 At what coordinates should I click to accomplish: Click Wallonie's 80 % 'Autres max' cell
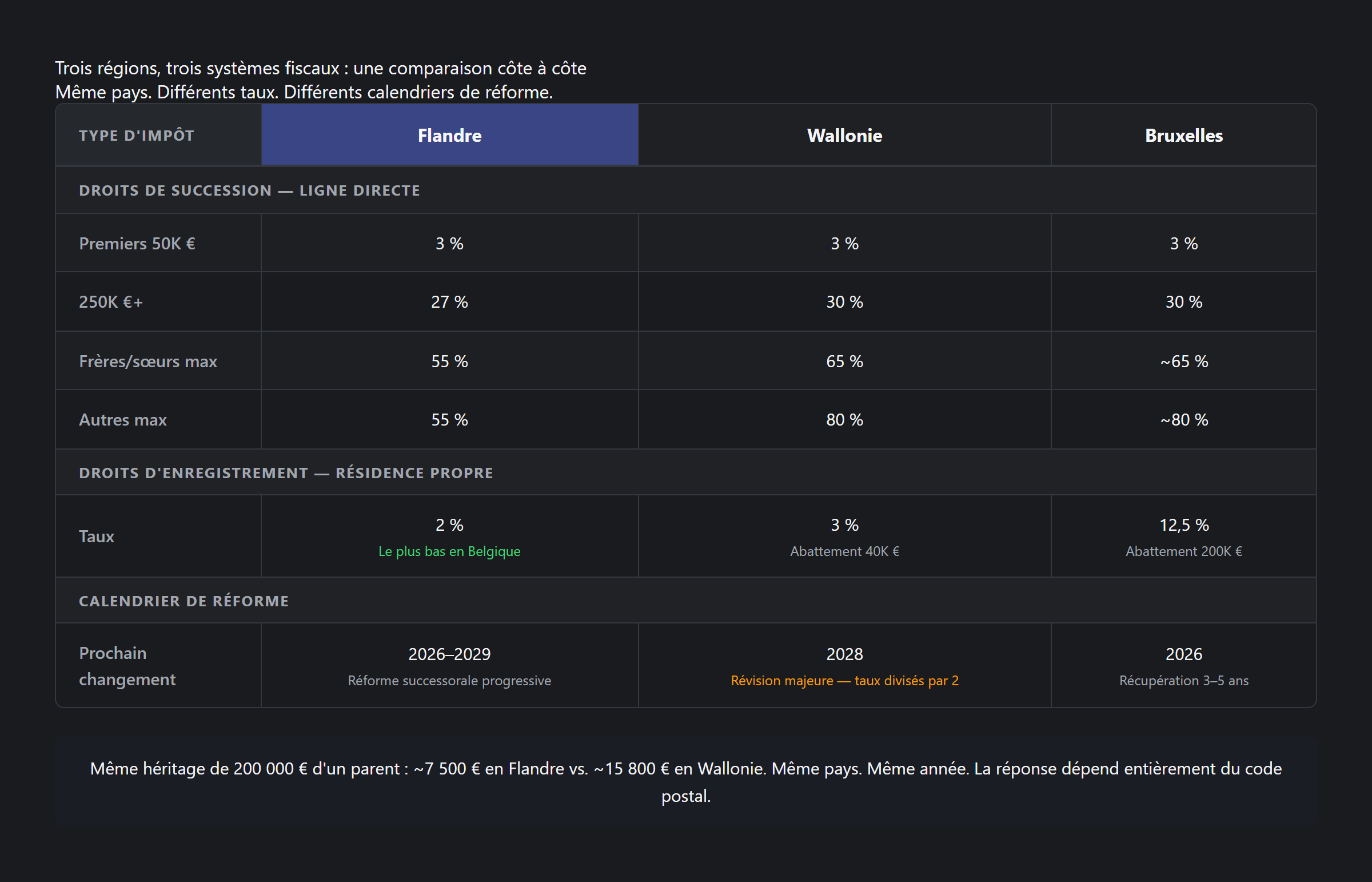[x=844, y=420]
